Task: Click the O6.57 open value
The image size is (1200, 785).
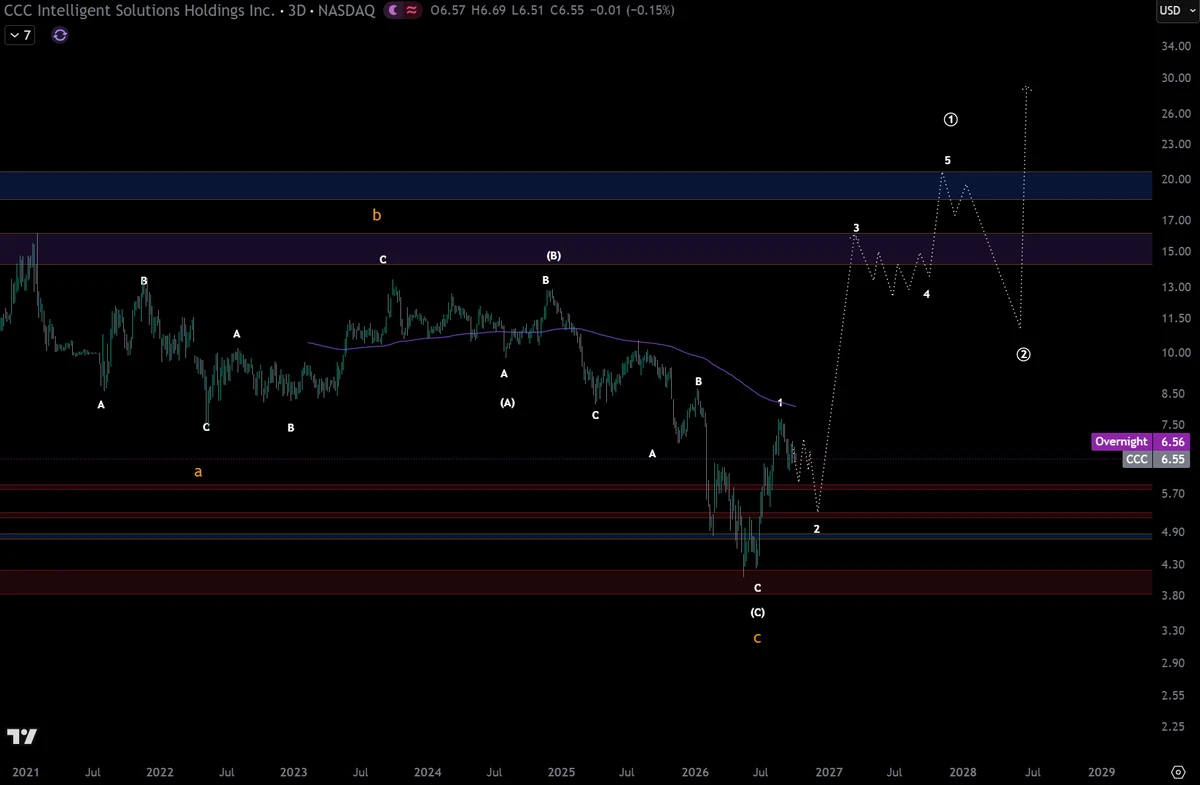Action: tap(446, 10)
